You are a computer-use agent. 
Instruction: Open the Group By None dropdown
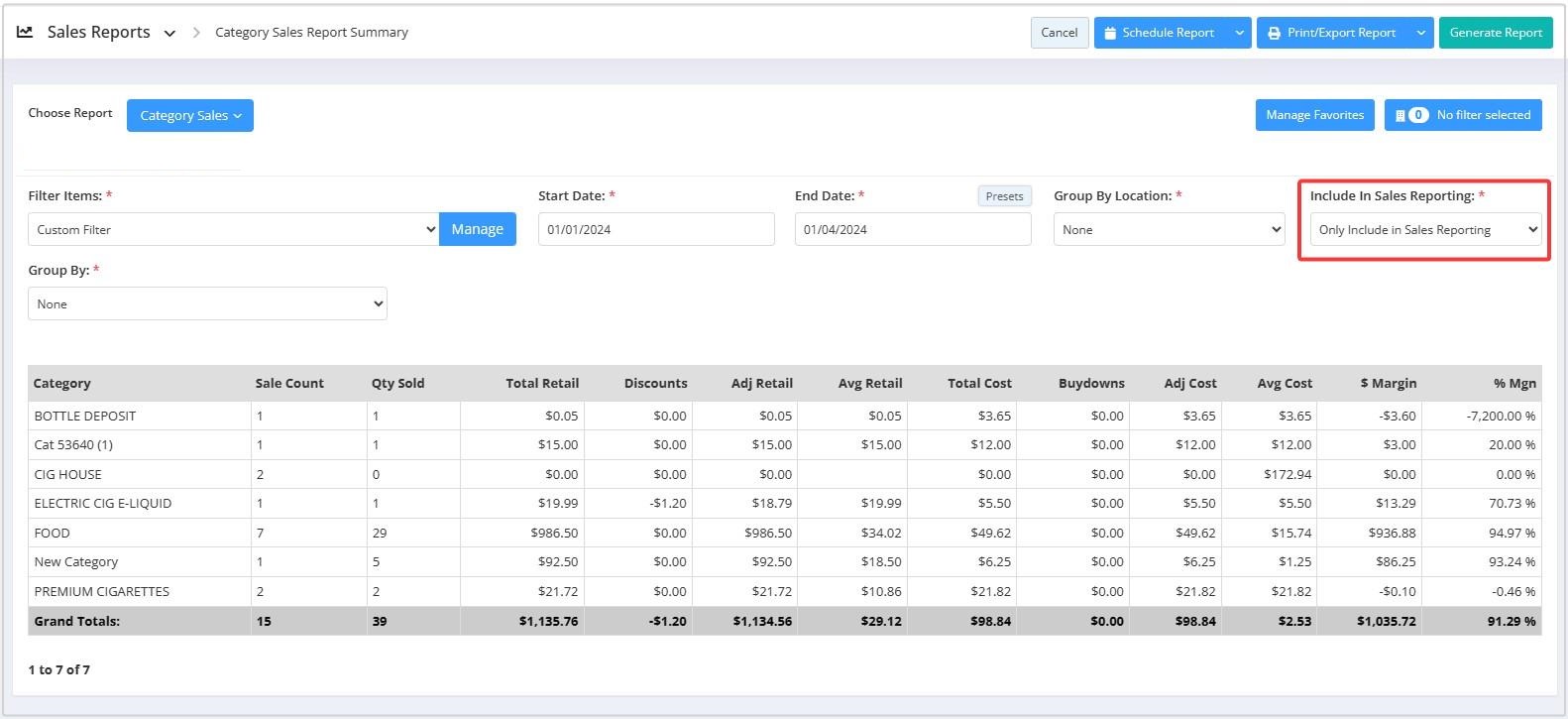click(207, 303)
